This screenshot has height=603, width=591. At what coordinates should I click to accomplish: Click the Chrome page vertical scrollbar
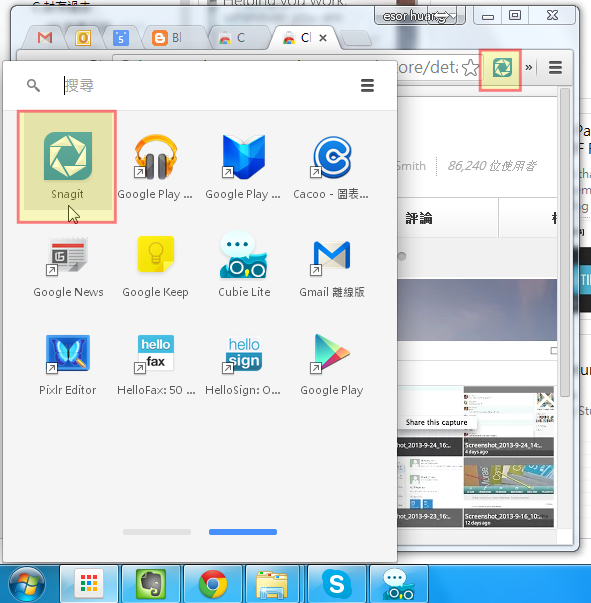(x=564, y=242)
